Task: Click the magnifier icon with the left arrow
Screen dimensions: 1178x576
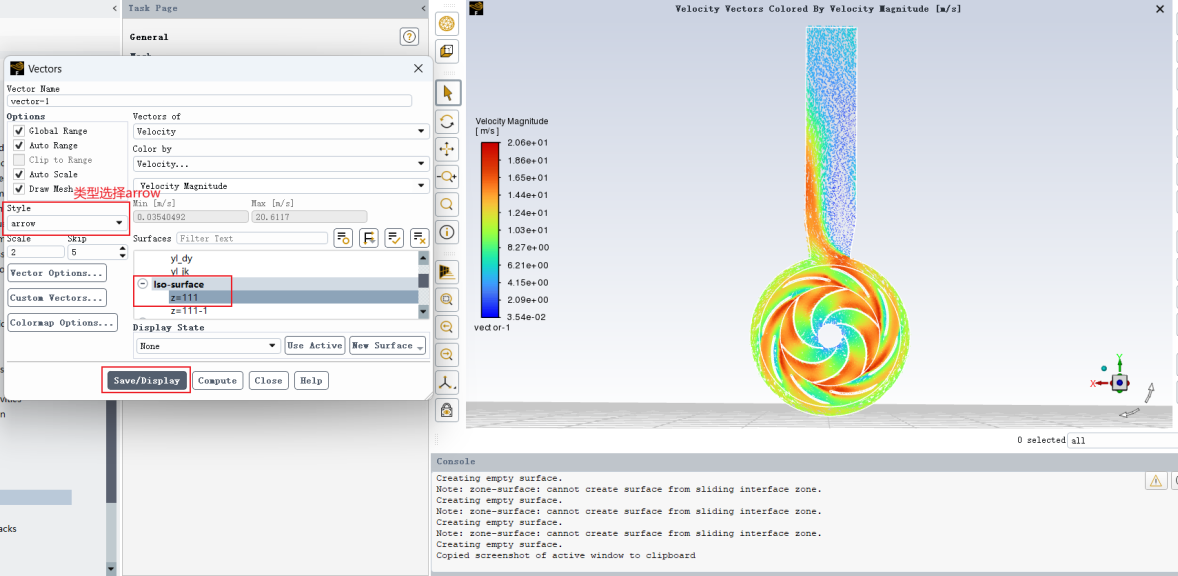Action: 448,327
